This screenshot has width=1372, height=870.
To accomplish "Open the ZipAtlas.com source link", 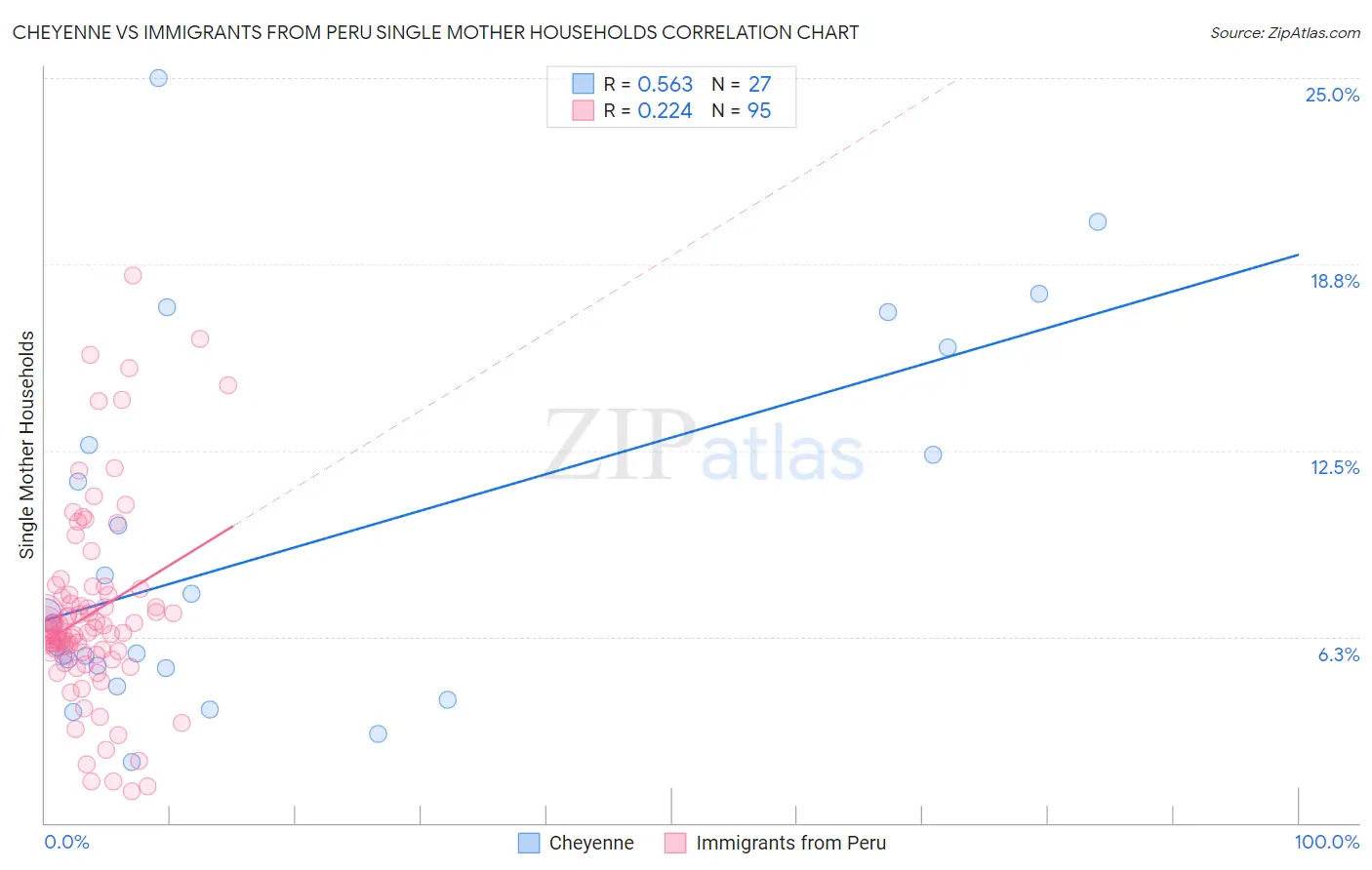I will (x=1285, y=32).
